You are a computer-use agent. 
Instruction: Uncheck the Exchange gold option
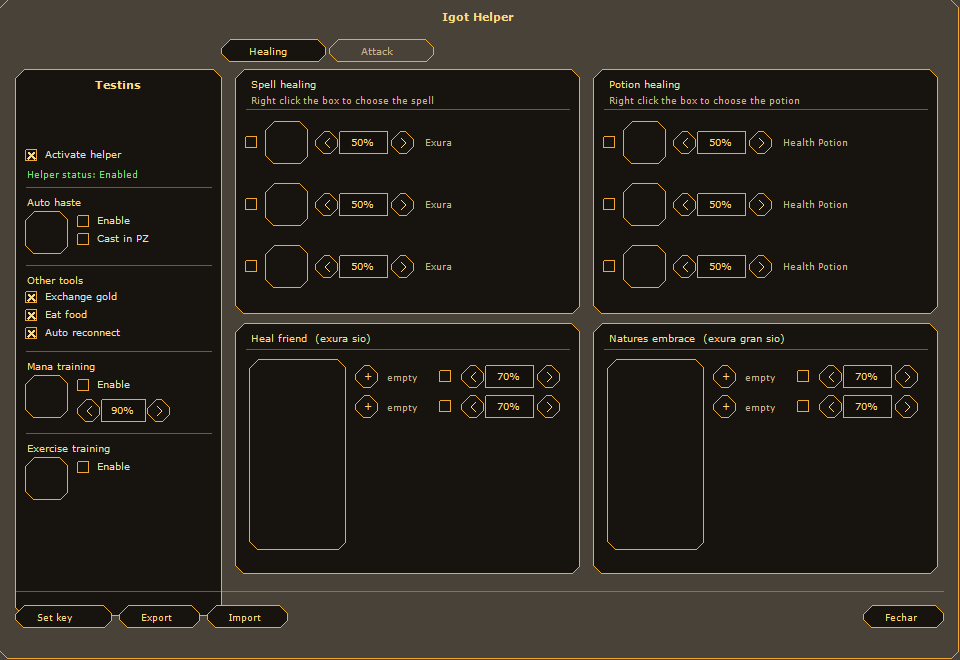point(31,297)
